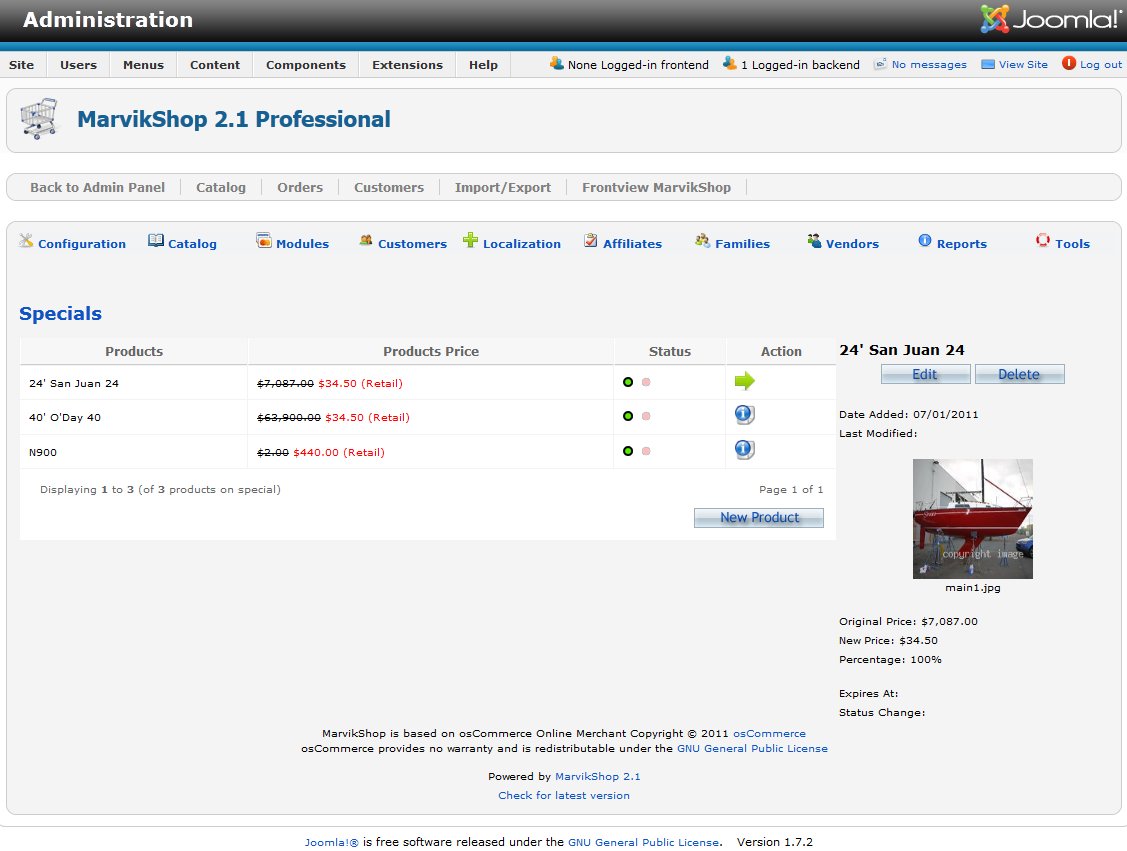Open the Content menu

tap(215, 65)
